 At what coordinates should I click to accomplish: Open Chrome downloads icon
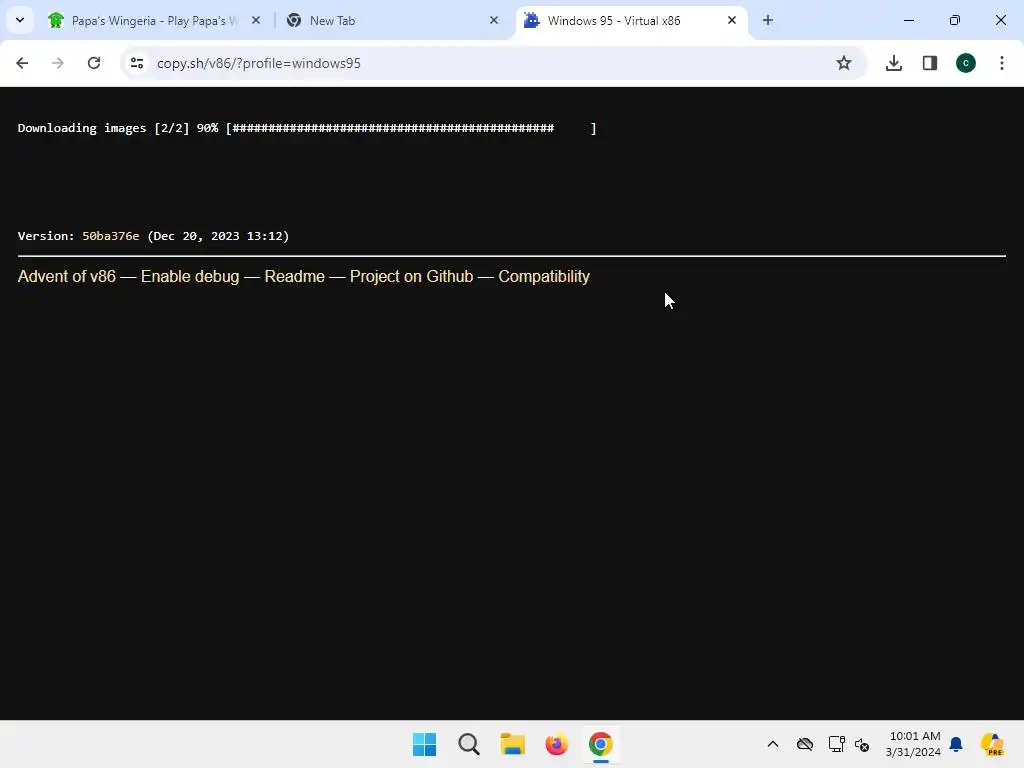tap(893, 63)
